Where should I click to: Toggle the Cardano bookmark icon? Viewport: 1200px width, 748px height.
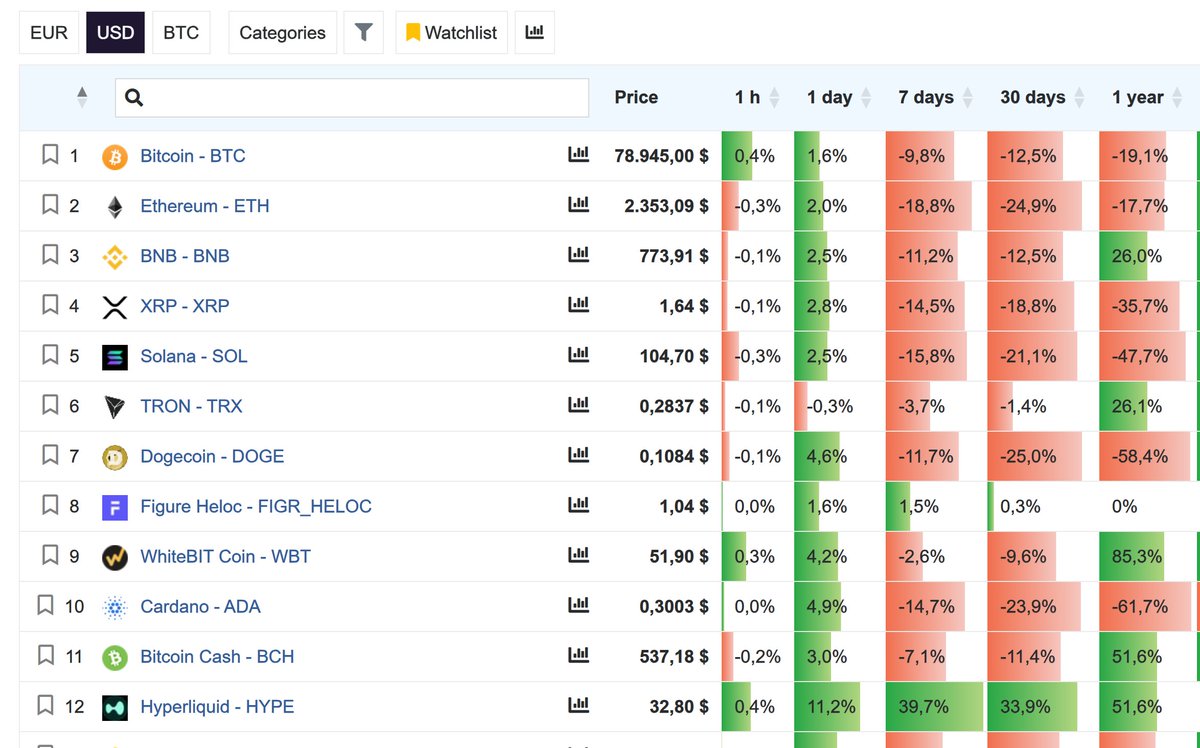coord(45,605)
